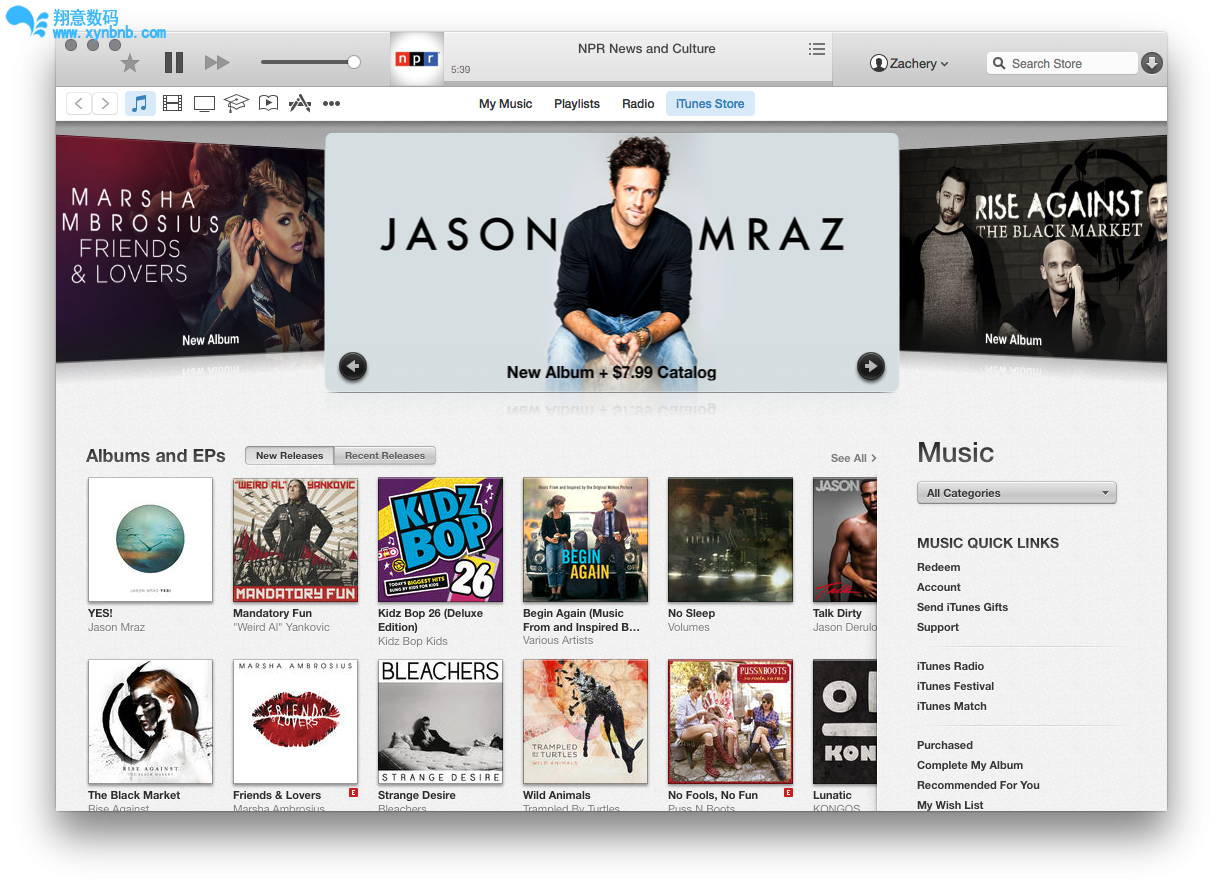Click the Up Next list icon
1223x891 pixels.
(817, 49)
